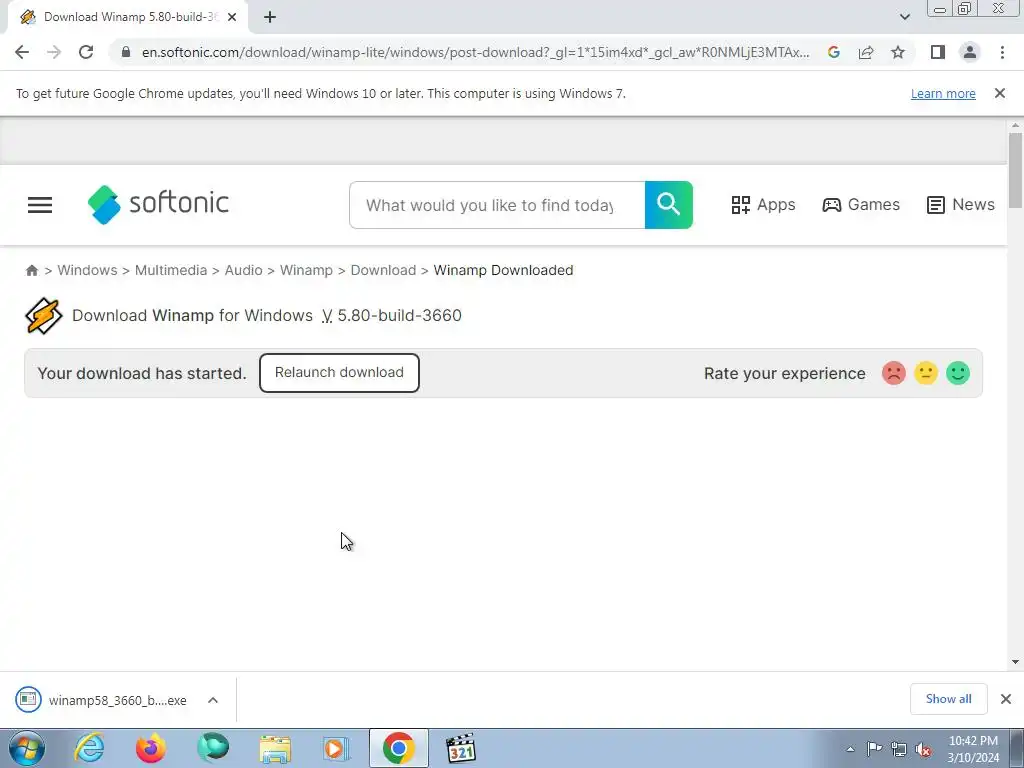Open Media Player Classic 321 in the taskbar
The height and width of the screenshot is (768, 1024).
click(x=460, y=748)
